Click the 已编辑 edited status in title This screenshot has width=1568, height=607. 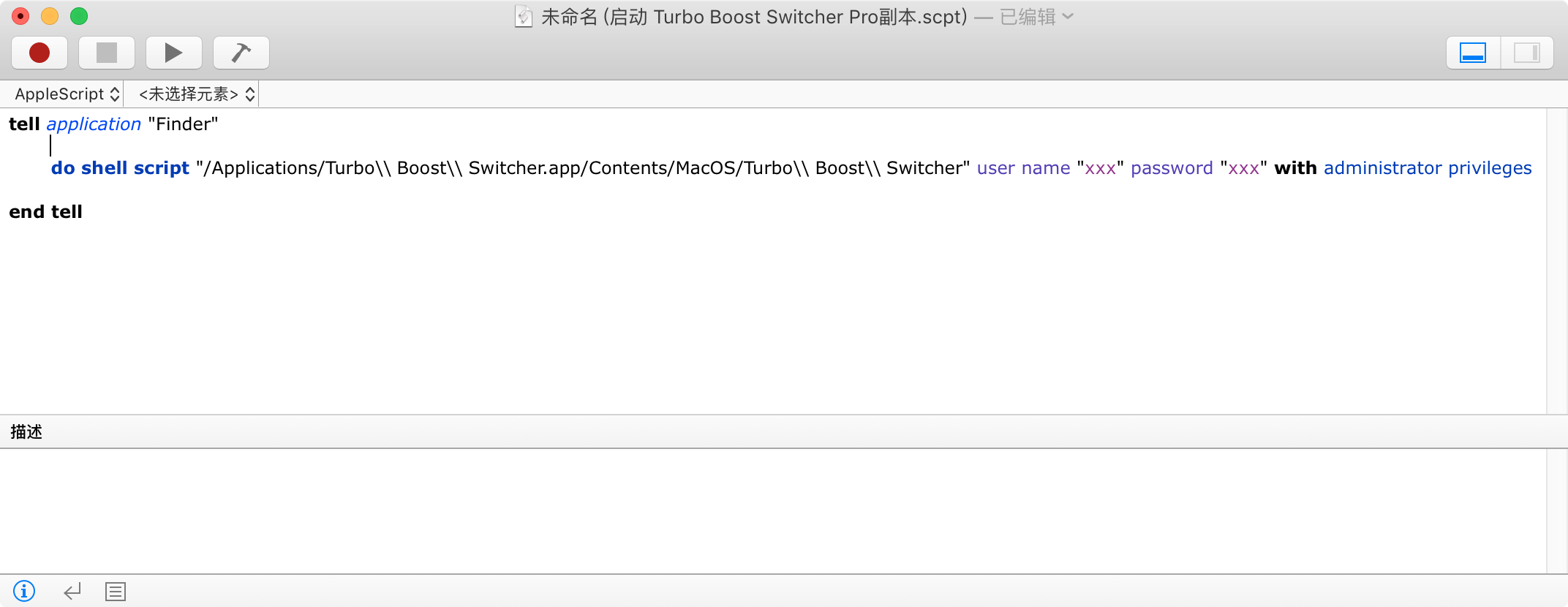tap(1028, 16)
